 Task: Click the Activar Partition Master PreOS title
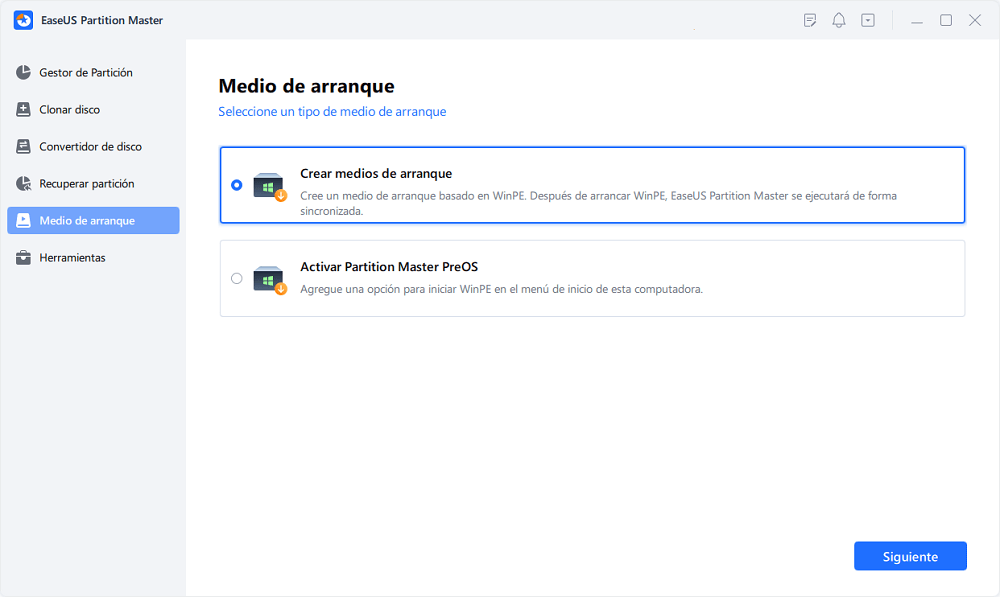pos(389,267)
